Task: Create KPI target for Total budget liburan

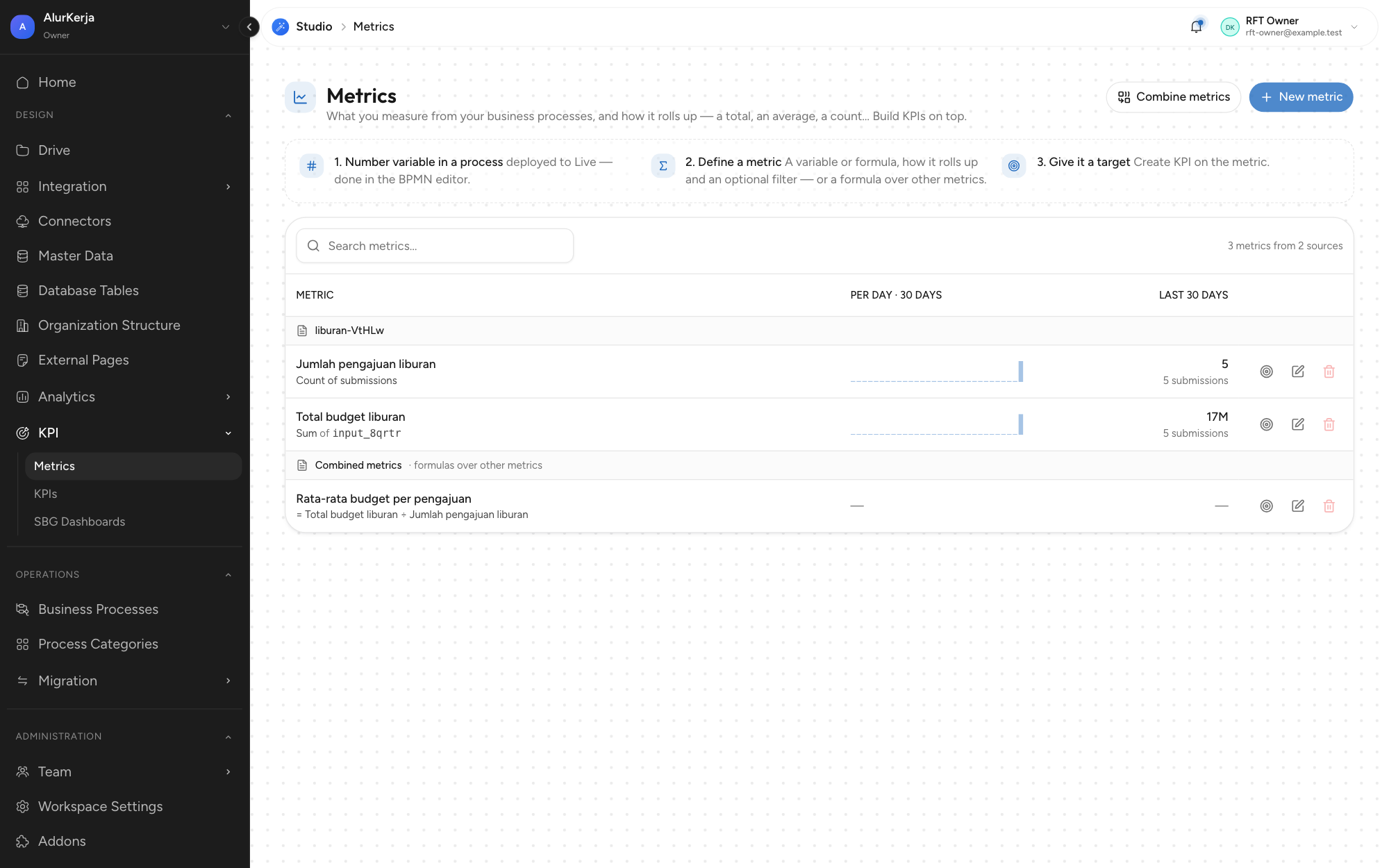Action: pyautogui.click(x=1267, y=424)
